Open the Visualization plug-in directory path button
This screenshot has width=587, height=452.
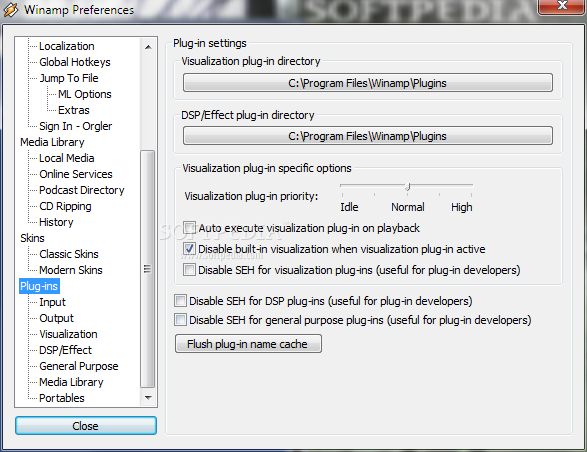tap(368, 83)
